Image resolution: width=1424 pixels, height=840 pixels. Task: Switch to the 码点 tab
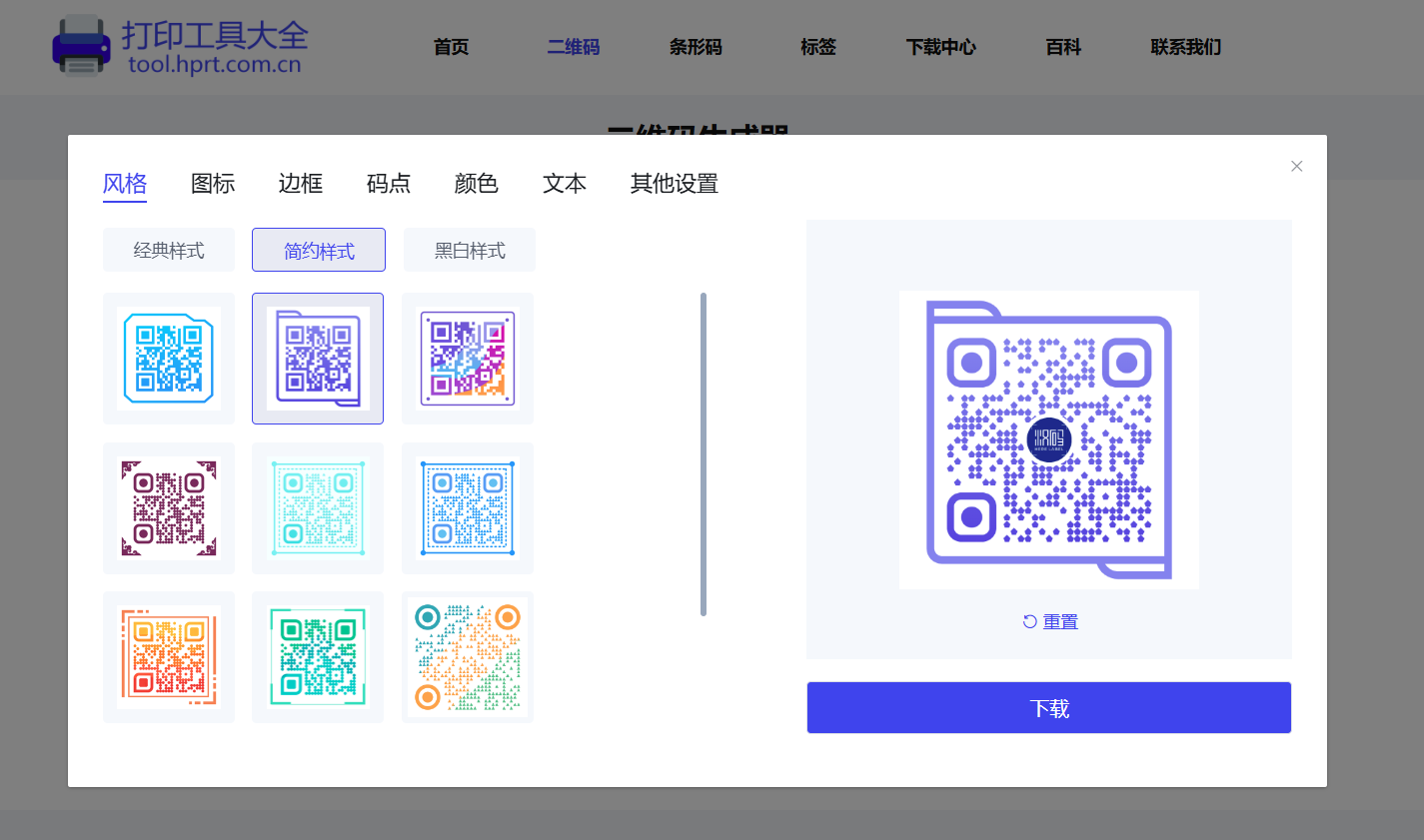click(x=389, y=184)
